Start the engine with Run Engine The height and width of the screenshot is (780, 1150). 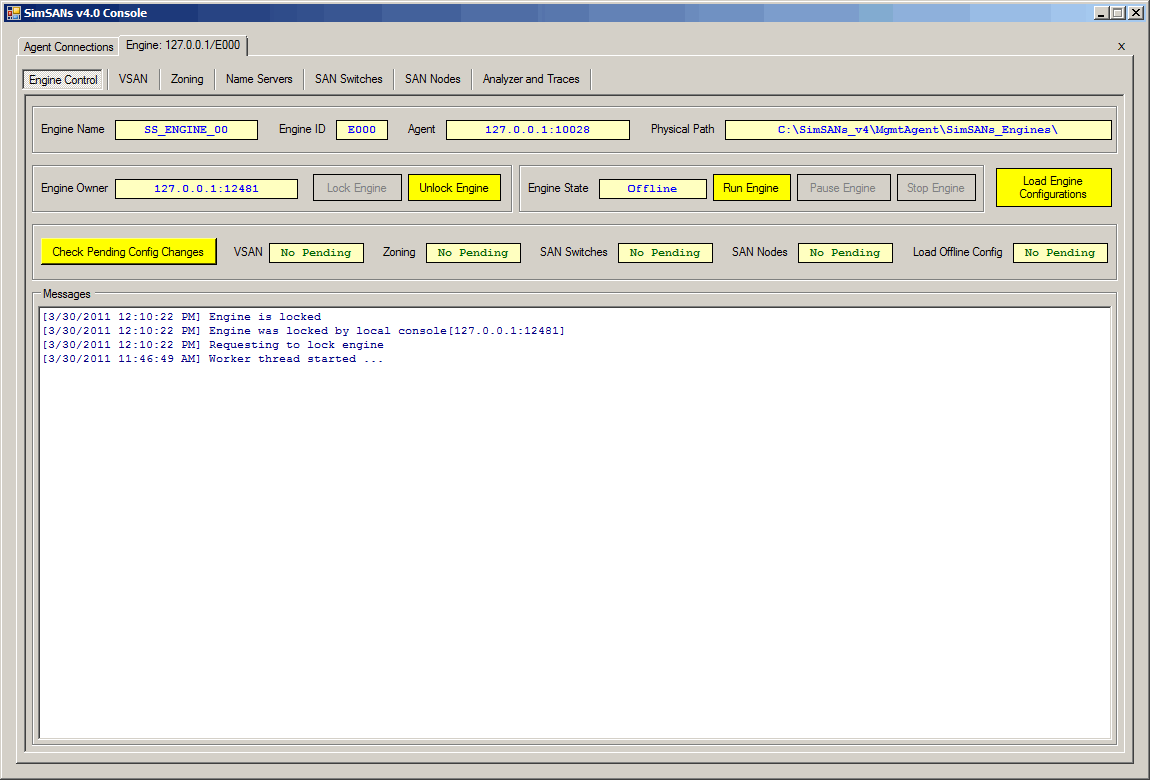point(751,188)
